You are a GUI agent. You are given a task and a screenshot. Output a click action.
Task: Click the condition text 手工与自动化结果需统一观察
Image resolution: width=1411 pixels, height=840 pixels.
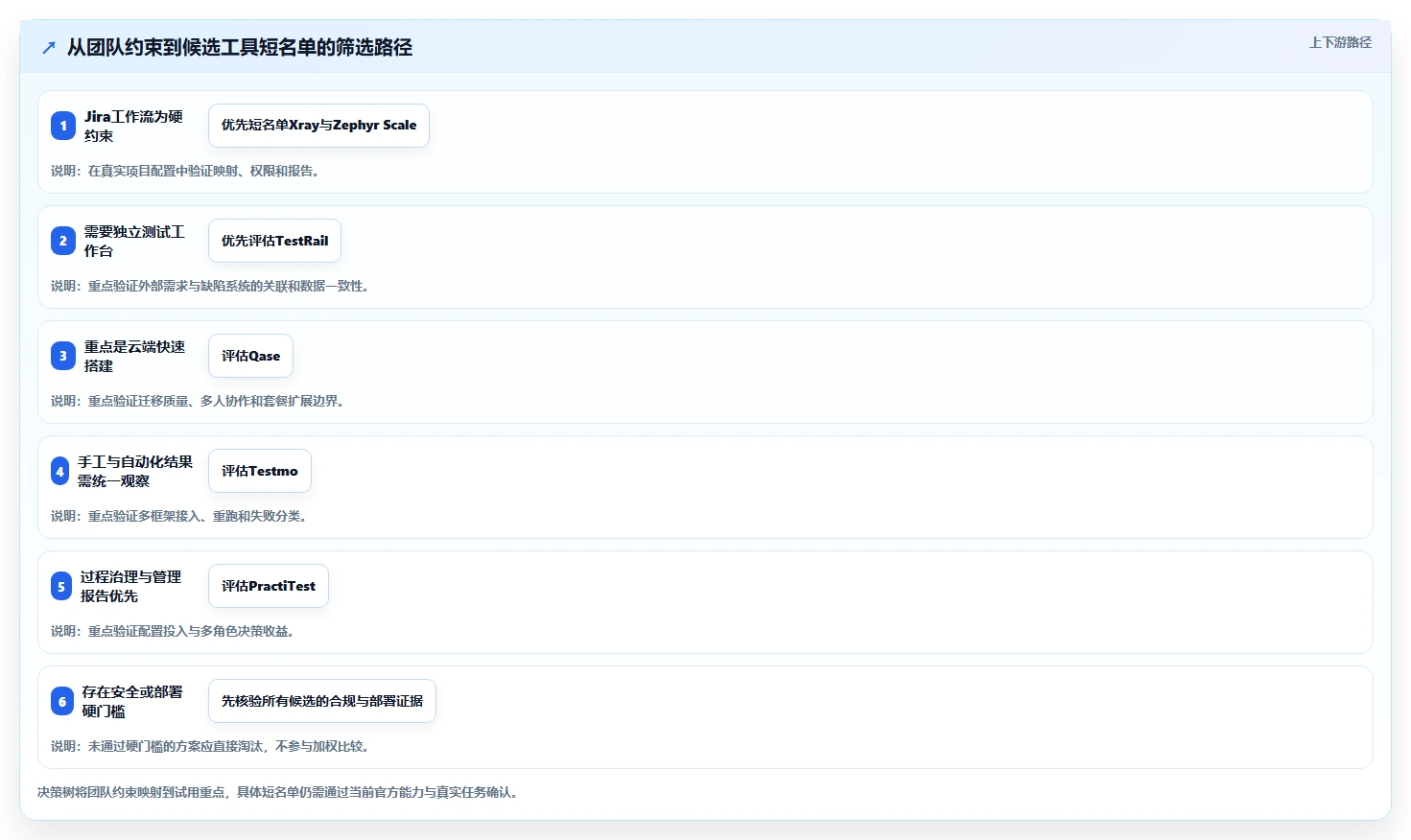coord(135,471)
